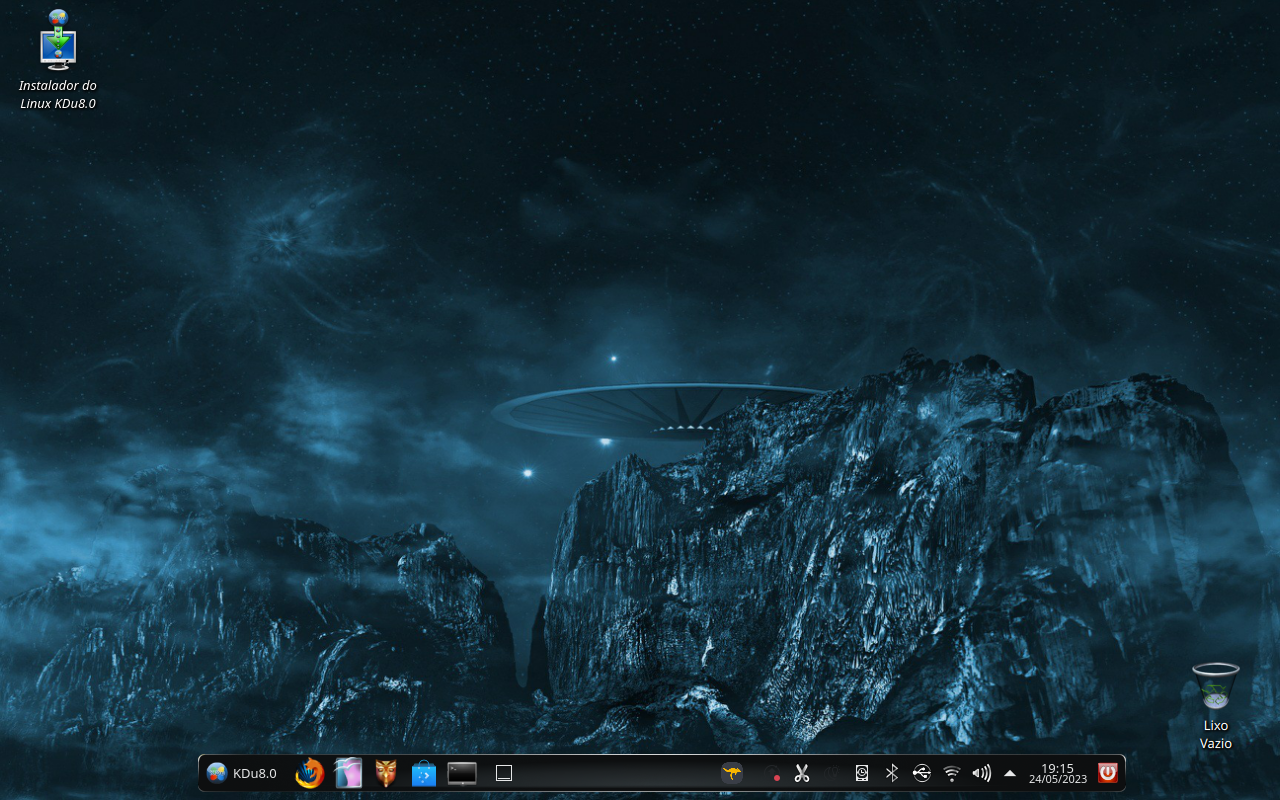
Task: Open the audio volume tray icon
Action: tap(982, 773)
